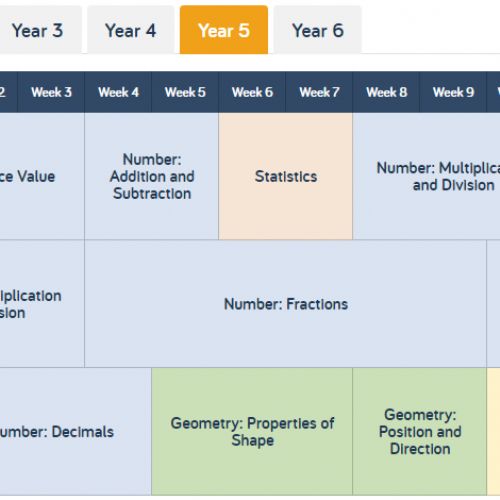Click the Week 8 column header
This screenshot has height=500, width=500.
386,92
